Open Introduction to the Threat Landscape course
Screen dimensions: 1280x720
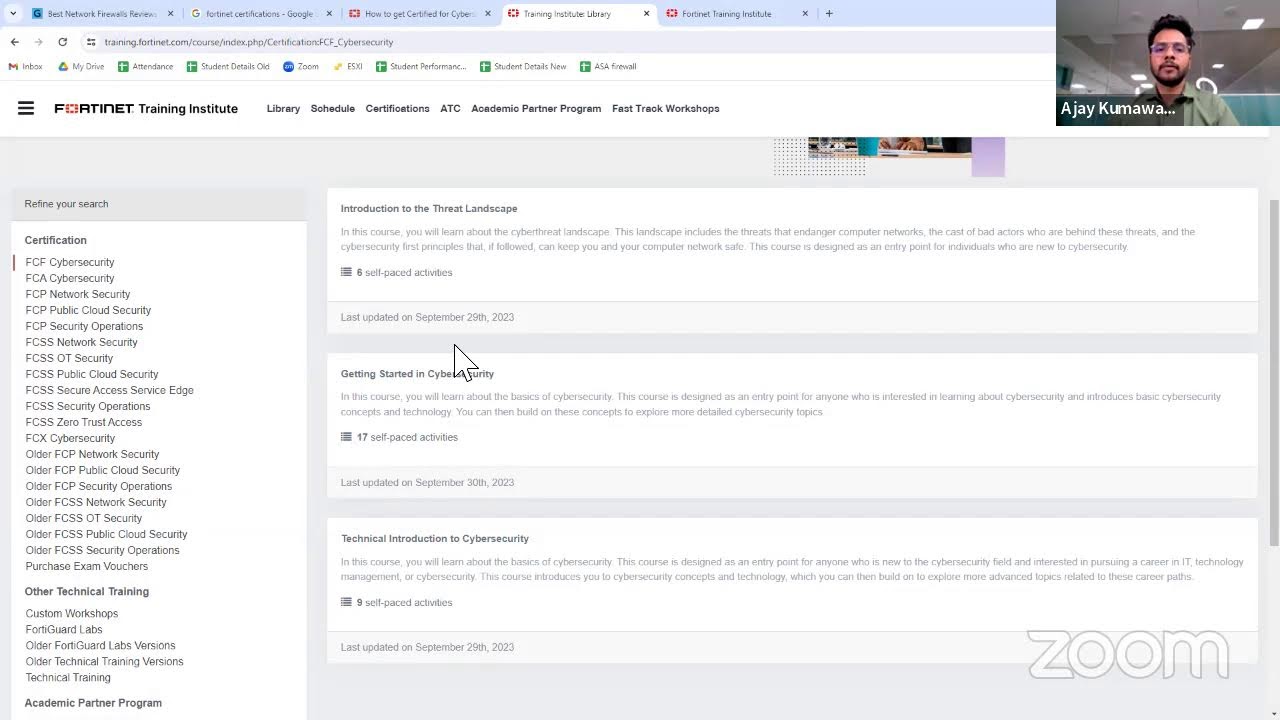tap(429, 208)
